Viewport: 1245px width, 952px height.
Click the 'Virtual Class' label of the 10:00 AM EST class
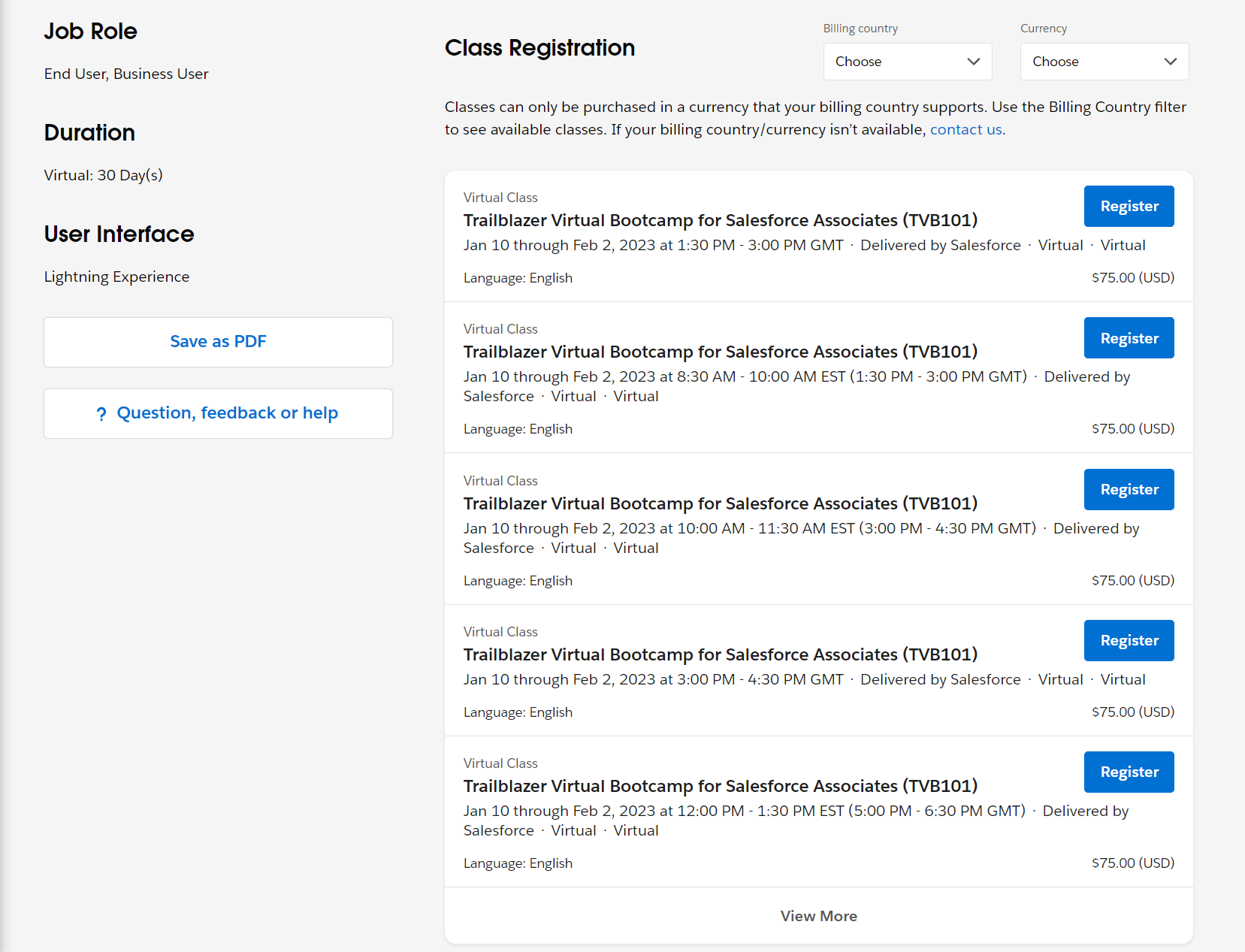500,481
